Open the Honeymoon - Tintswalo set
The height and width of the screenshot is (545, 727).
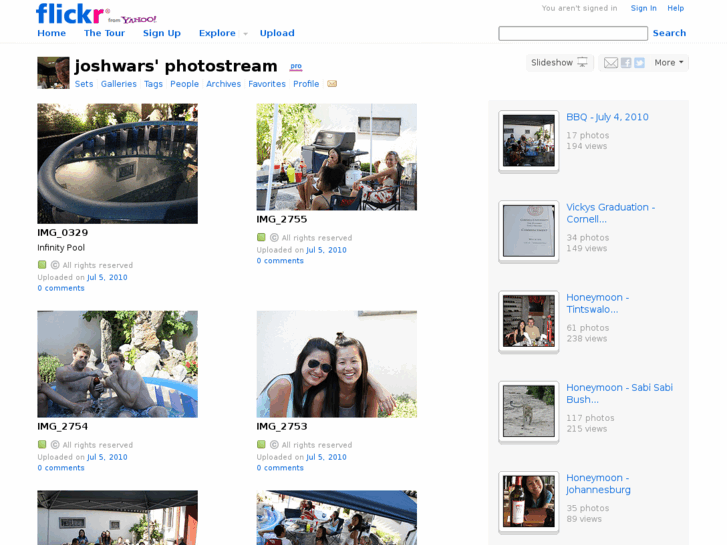tap(598, 303)
